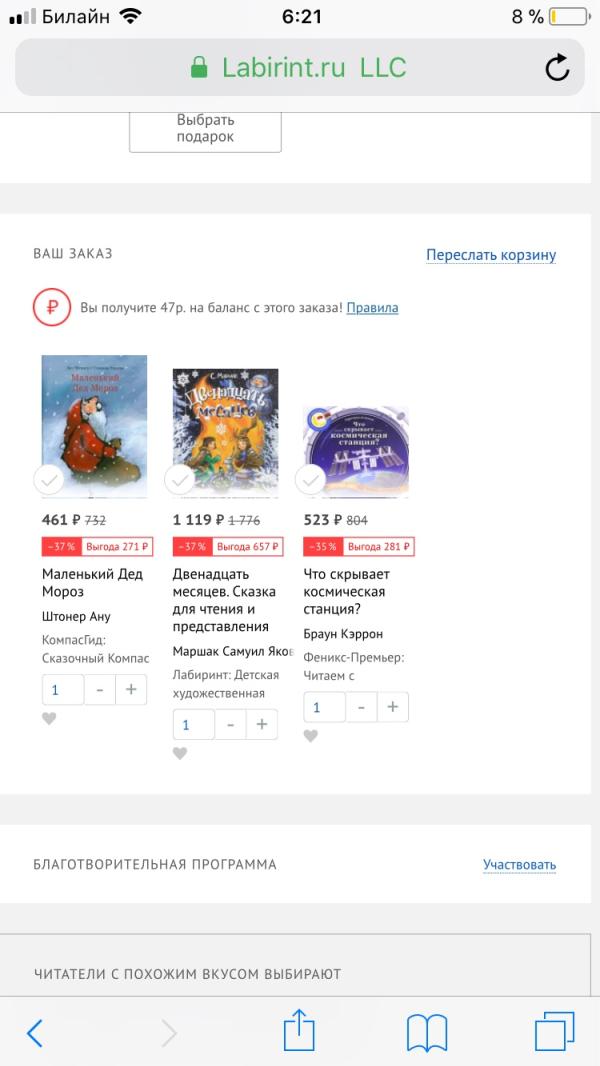The image size is (600, 1066).
Task: Toggle selection checkmark on Двенадцать месяцев cover
Action: (x=180, y=481)
